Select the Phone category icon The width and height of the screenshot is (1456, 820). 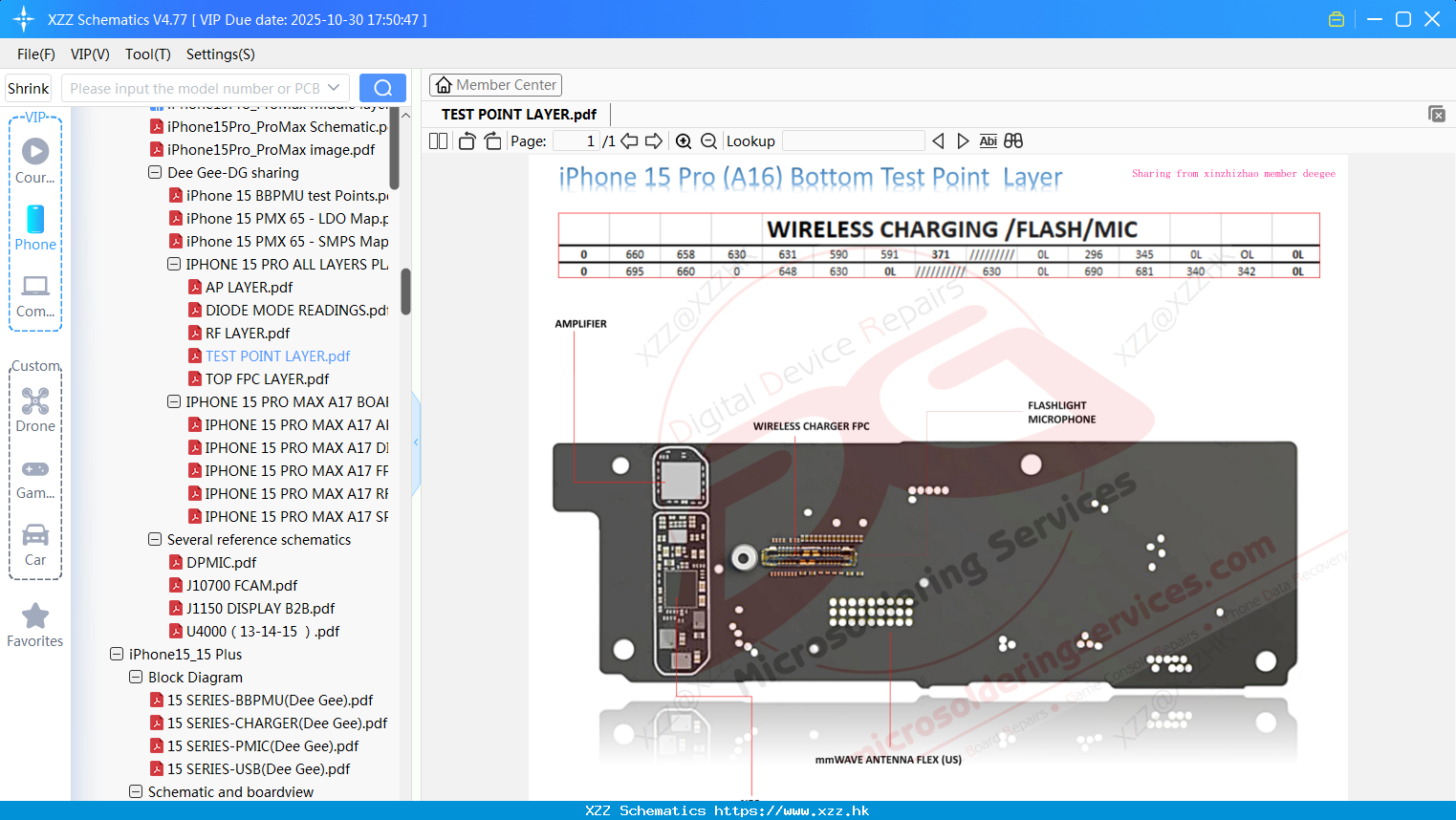point(35,219)
